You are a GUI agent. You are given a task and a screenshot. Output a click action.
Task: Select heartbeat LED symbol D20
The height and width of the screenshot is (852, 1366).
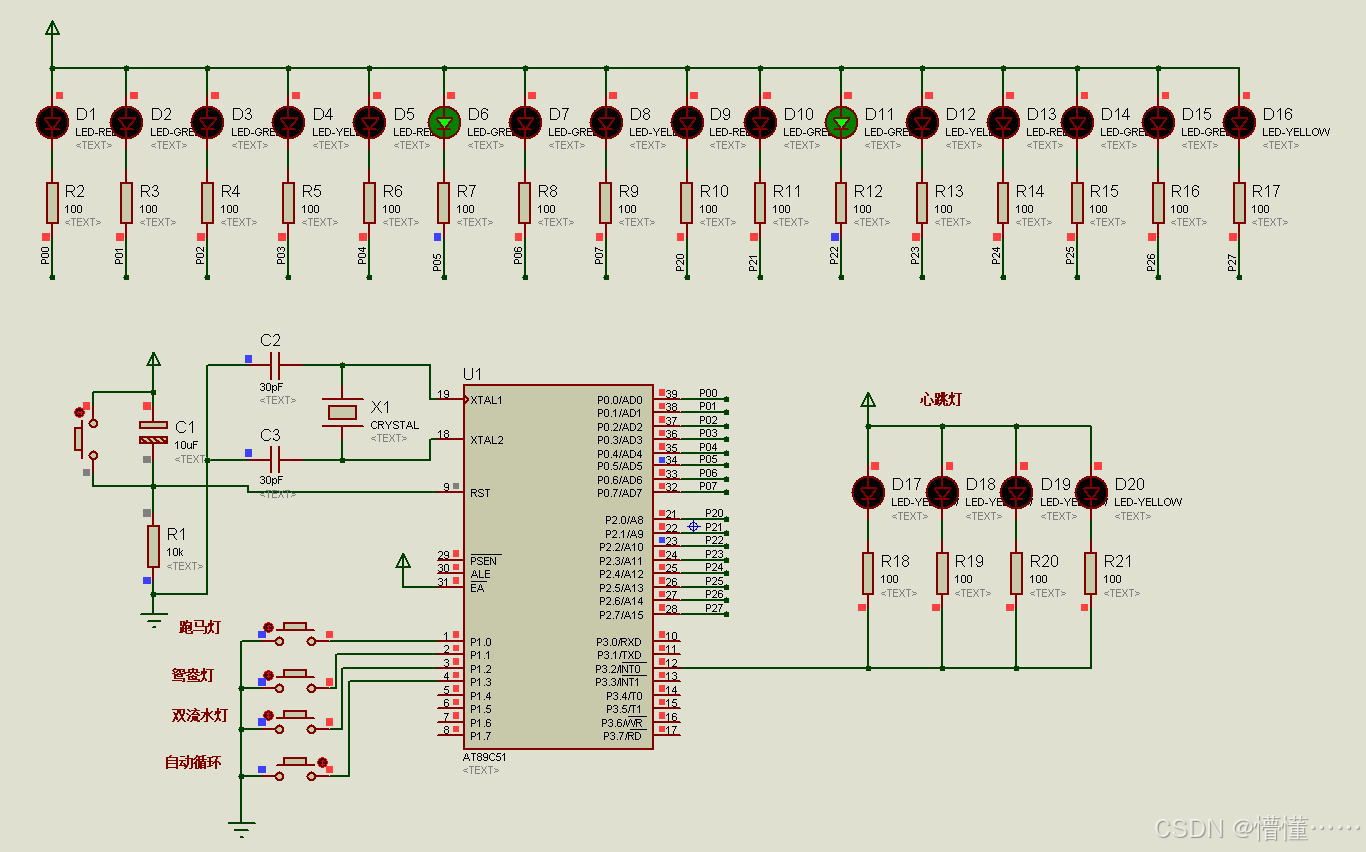pos(1091,492)
